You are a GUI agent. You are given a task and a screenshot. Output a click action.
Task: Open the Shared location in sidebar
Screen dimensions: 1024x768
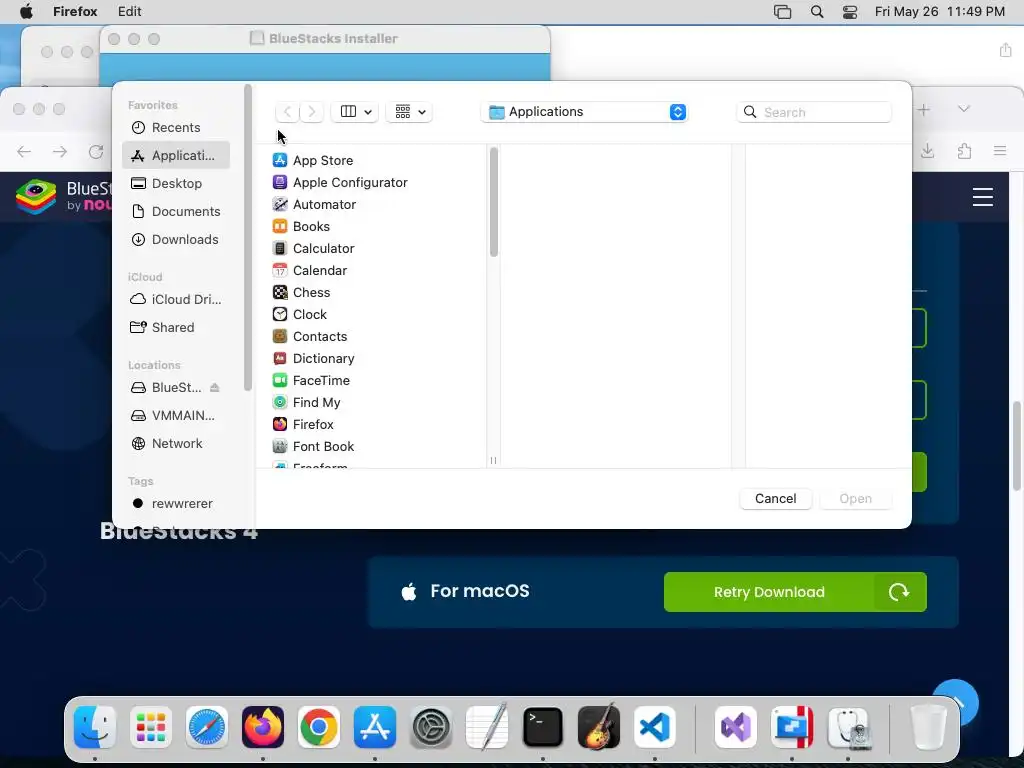pyautogui.click(x=176, y=327)
